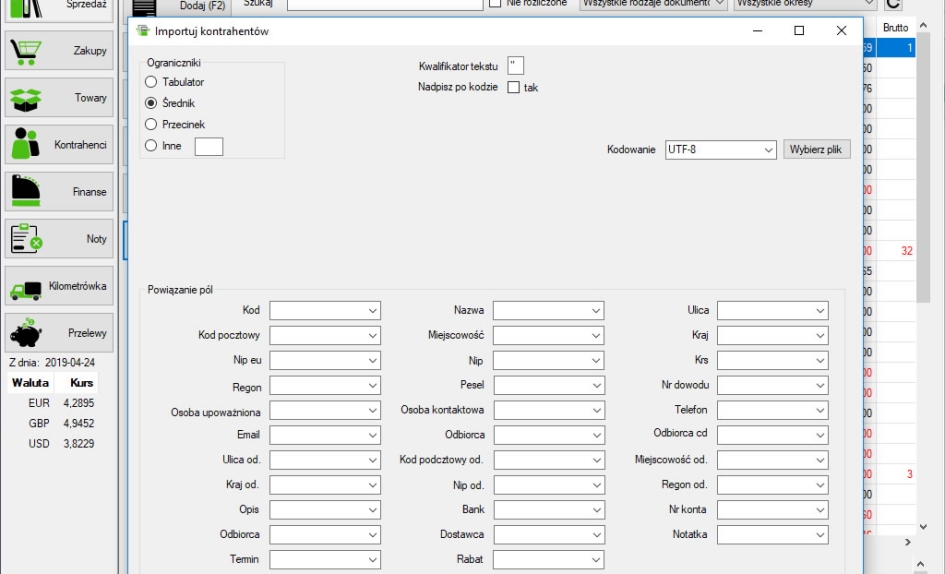Click the Wybierz plik button
This screenshot has height=574, width=945.
point(817,150)
